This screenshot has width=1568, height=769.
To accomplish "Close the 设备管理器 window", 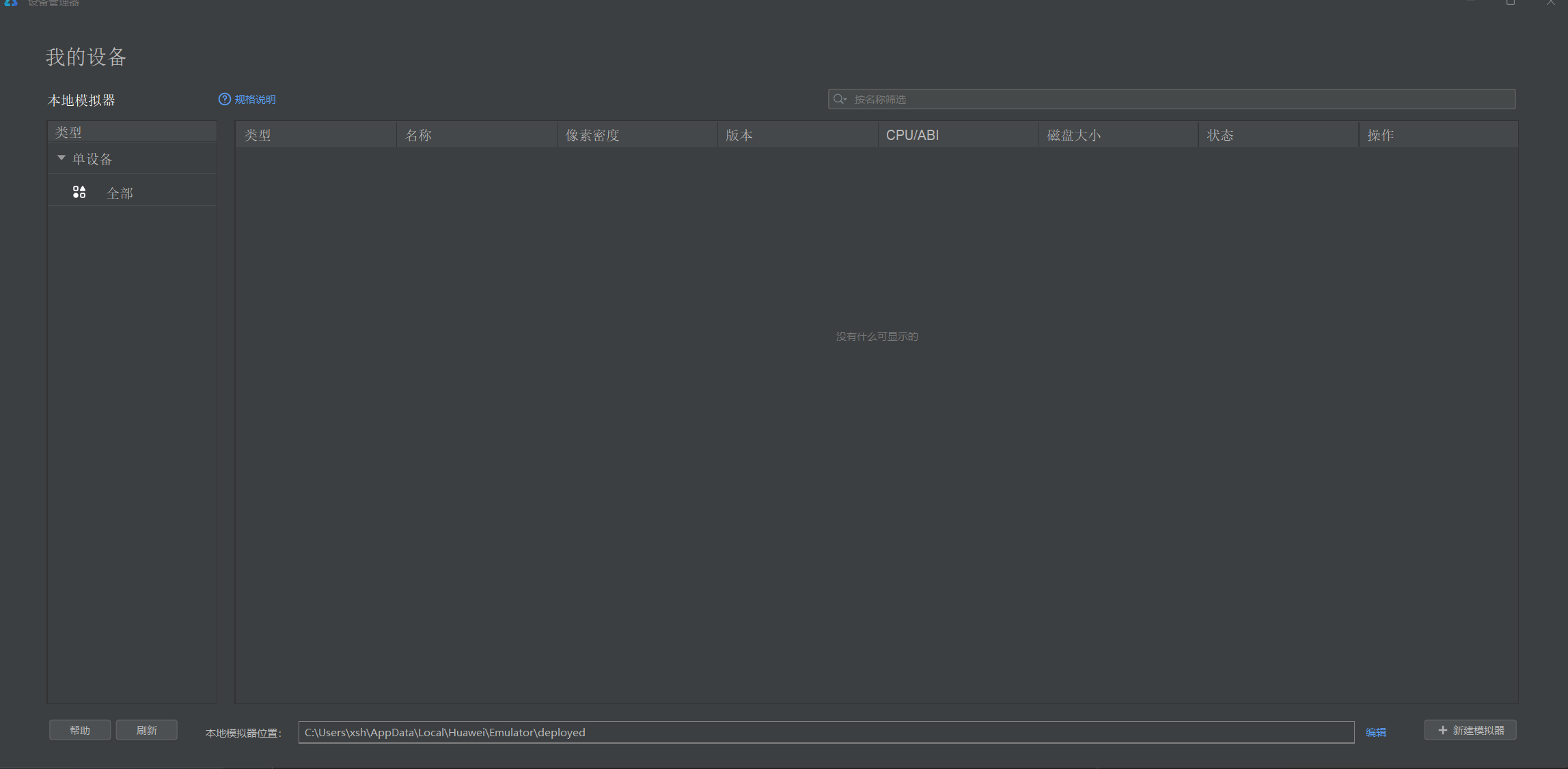I will (x=1550, y=3).
